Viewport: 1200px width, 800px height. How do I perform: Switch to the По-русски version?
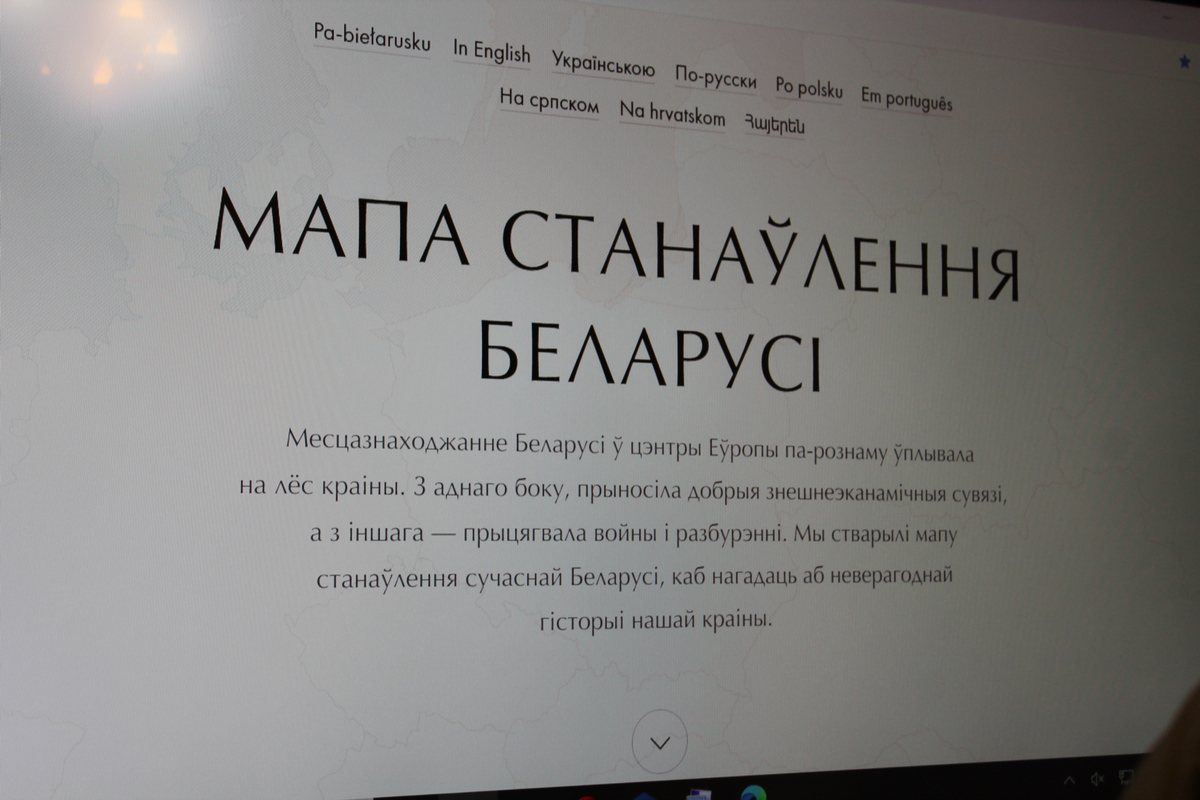click(715, 79)
